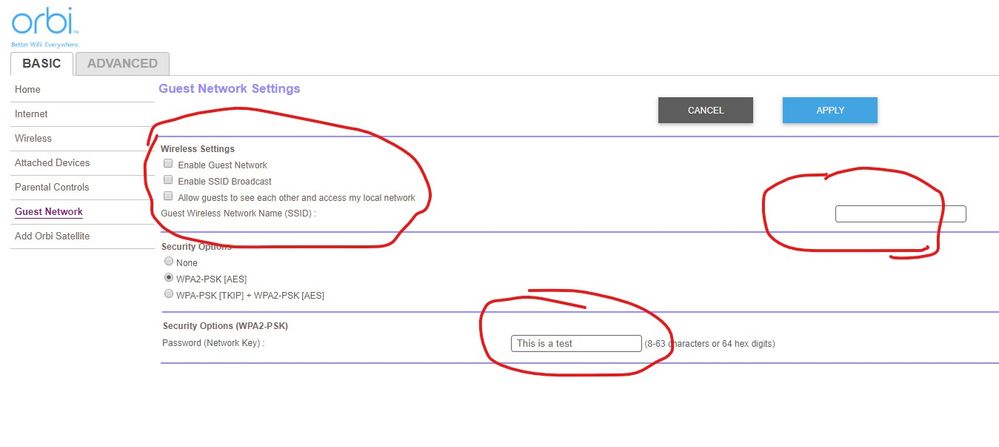Switch to the ADVANCED tab
999x447 pixels.
(122, 64)
